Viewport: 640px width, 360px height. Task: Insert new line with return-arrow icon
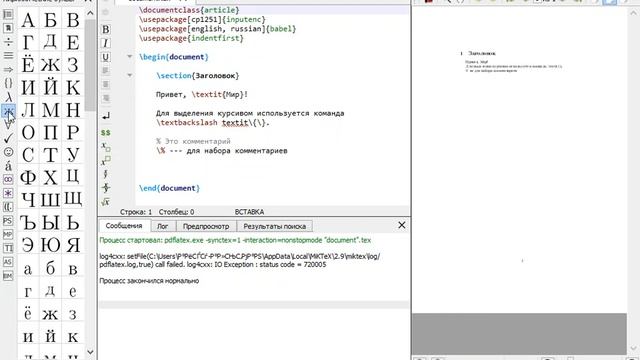(106, 116)
